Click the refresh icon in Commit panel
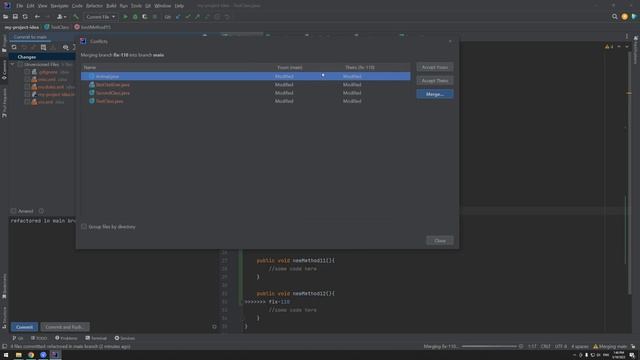640x360 pixels. (14, 47)
